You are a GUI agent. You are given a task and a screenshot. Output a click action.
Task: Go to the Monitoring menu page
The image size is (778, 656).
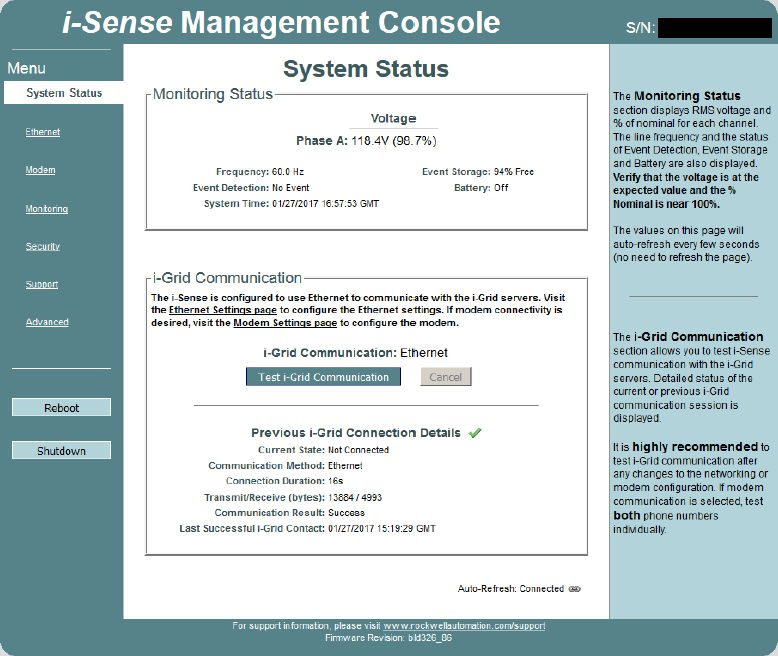47,209
